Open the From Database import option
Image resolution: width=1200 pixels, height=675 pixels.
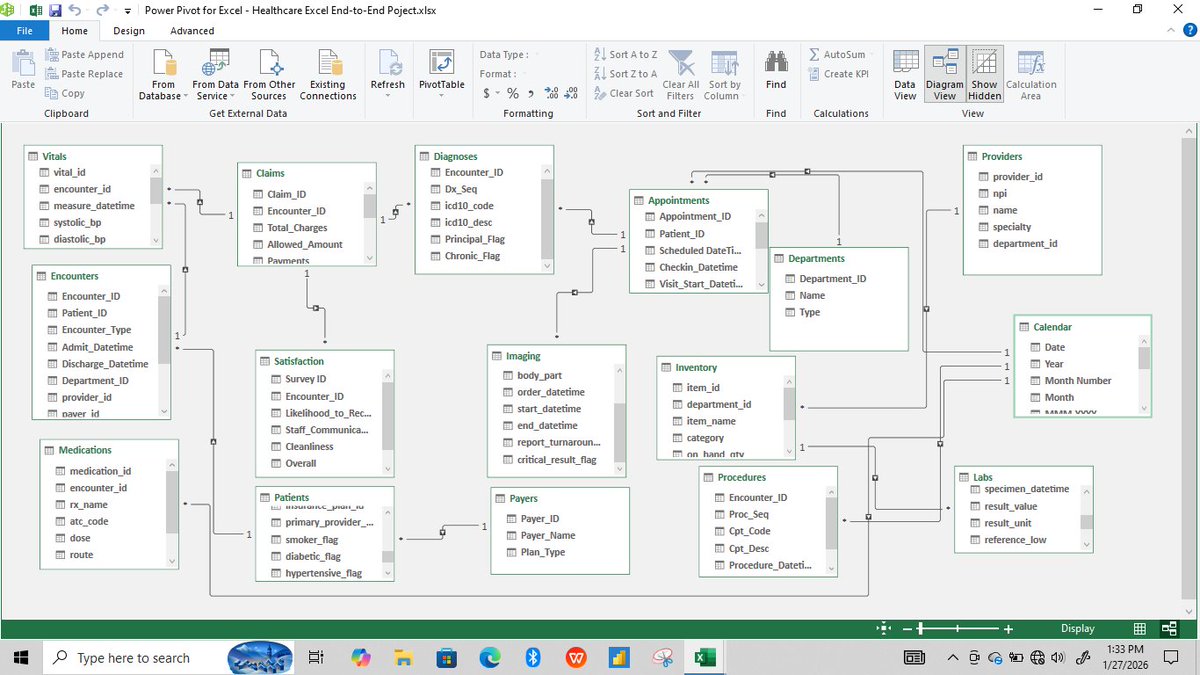[x=163, y=75]
